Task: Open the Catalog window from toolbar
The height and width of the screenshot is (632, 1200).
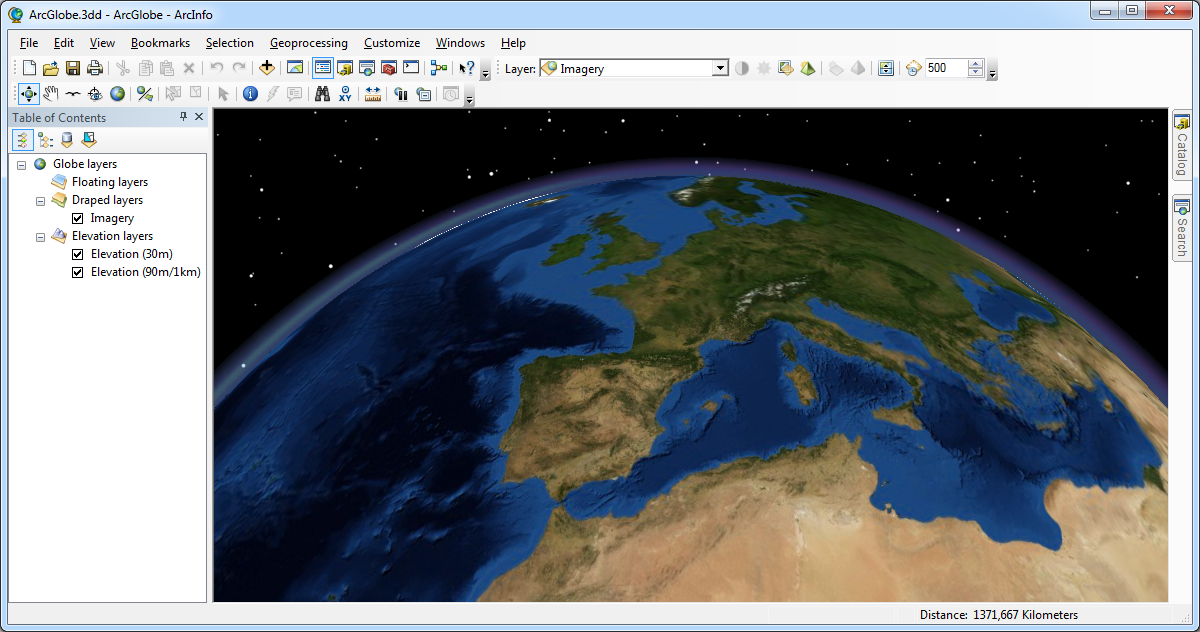Action: click(345, 68)
